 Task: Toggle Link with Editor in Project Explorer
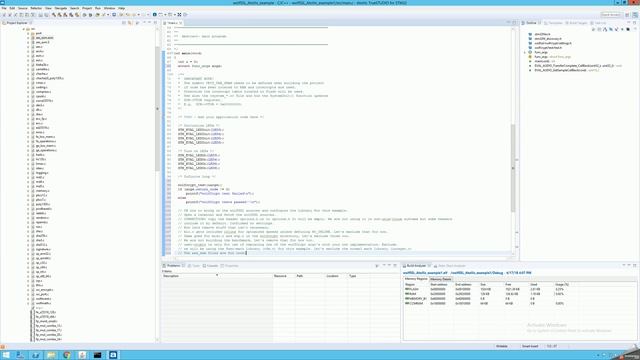coord(130,23)
